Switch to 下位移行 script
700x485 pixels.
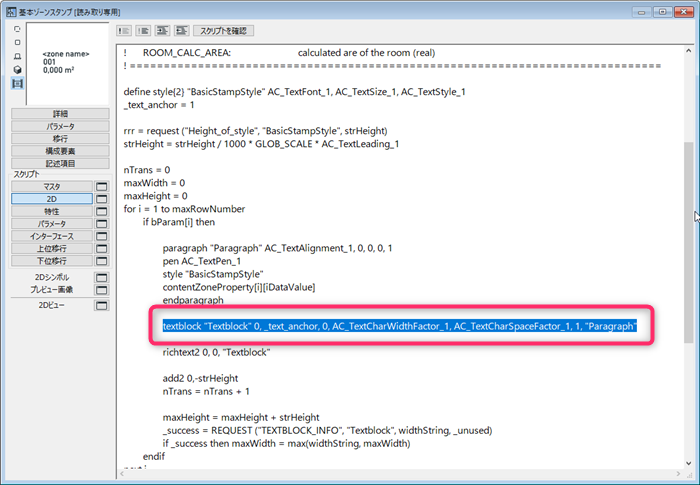click(52, 261)
